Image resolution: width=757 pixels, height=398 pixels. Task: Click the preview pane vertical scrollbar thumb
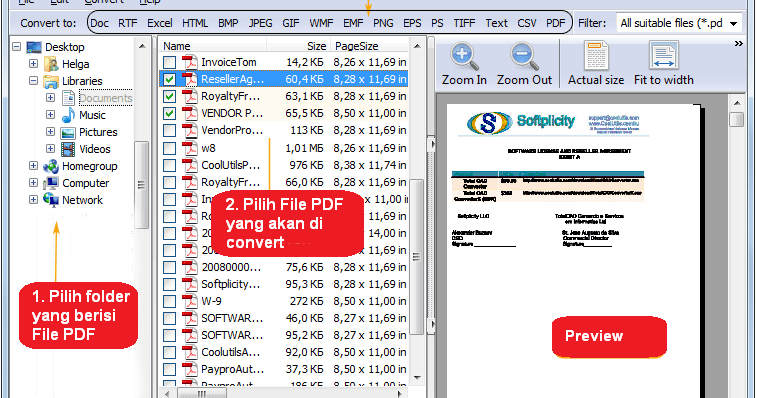(736, 119)
